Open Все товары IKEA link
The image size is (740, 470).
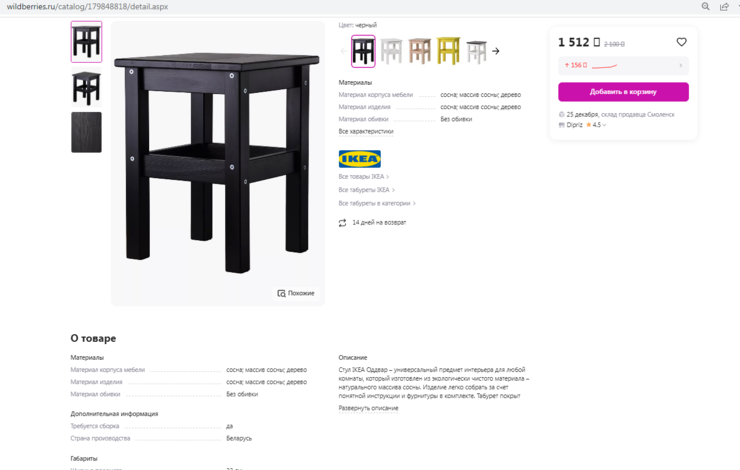[363, 176]
